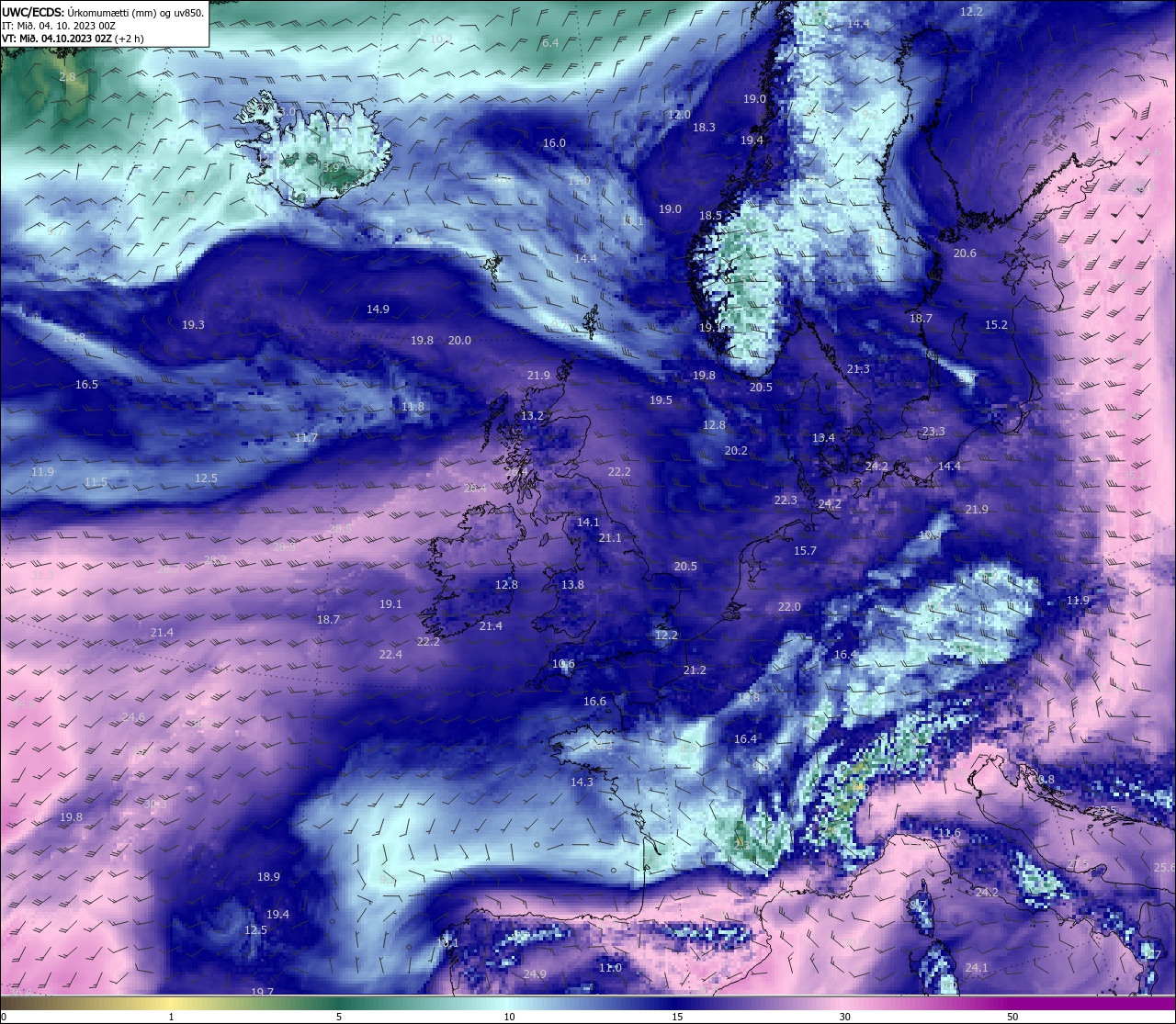Click the legend tick label '10'
This screenshot has height=1024, width=1176.
(x=508, y=1017)
